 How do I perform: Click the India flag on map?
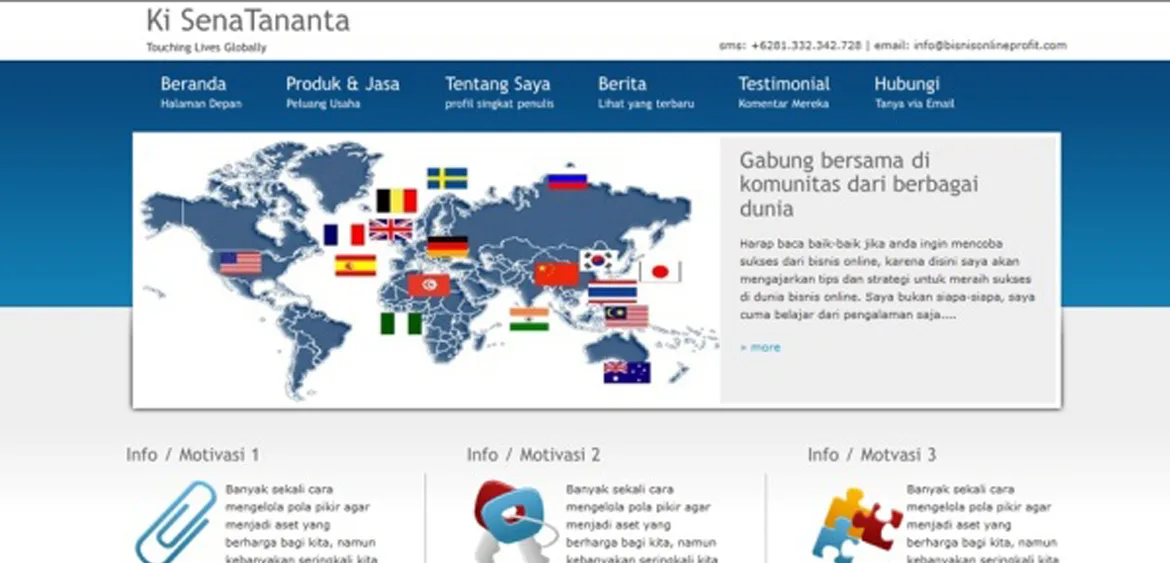click(529, 319)
